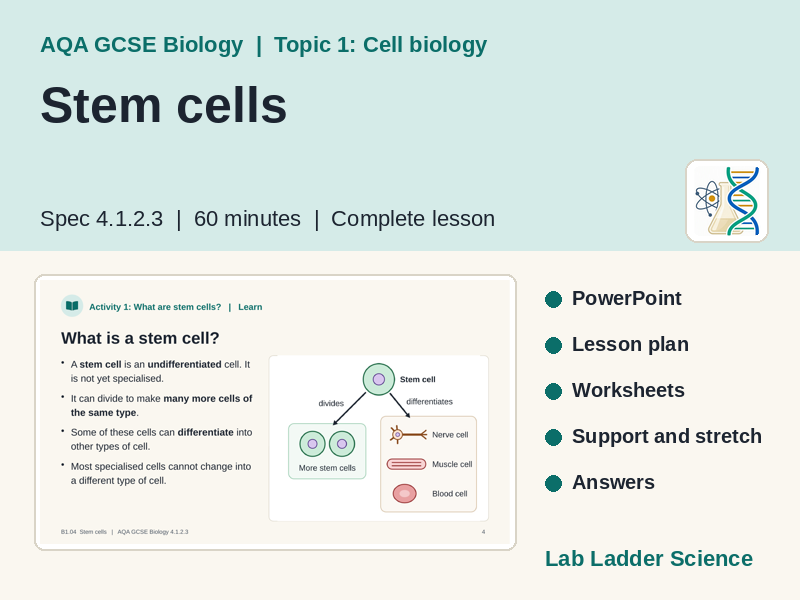Image resolution: width=800 pixels, height=600 pixels.
Task: Click the What is a stem cell? heading
Action: (140, 338)
